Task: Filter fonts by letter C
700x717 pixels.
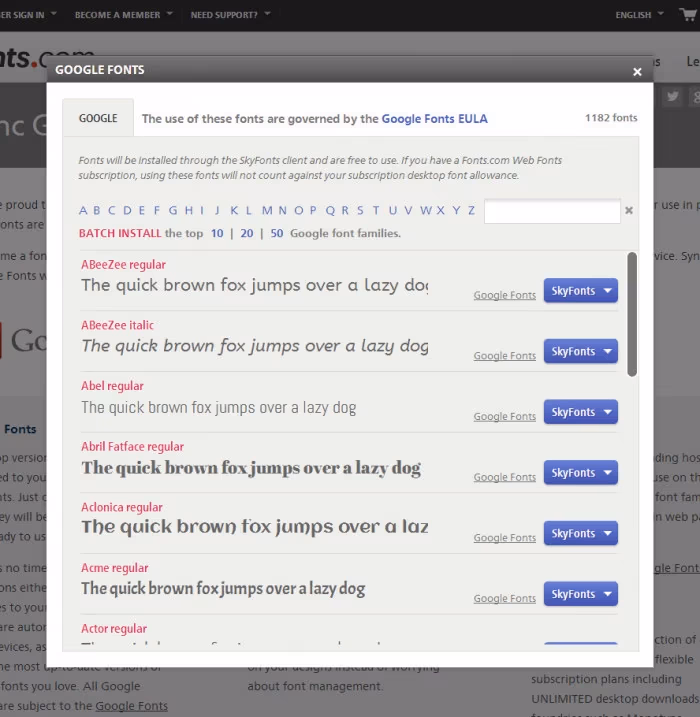Action: click(x=112, y=210)
